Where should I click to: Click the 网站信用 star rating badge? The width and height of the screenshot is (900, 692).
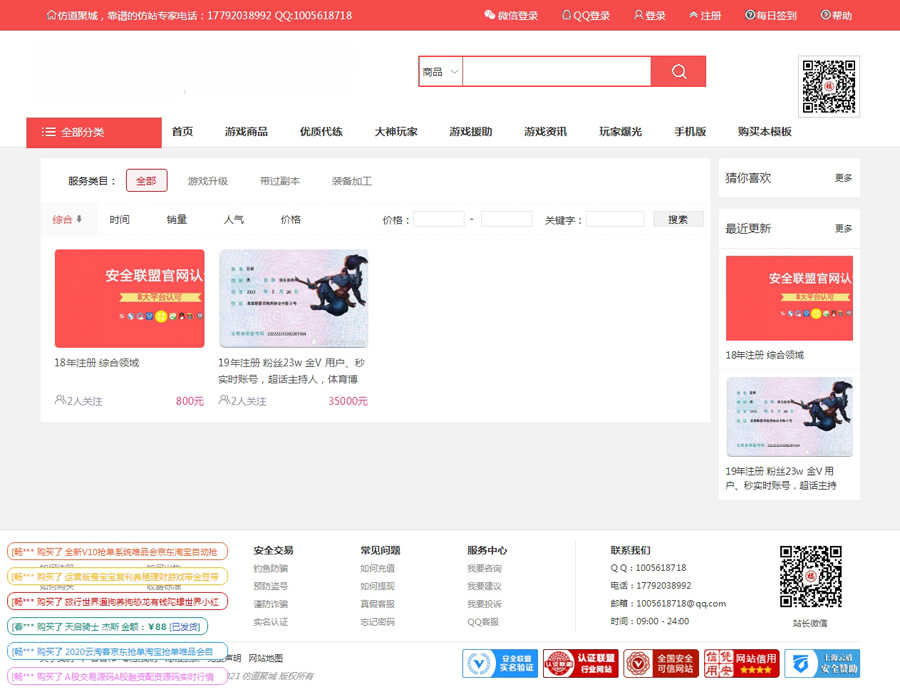[741, 663]
